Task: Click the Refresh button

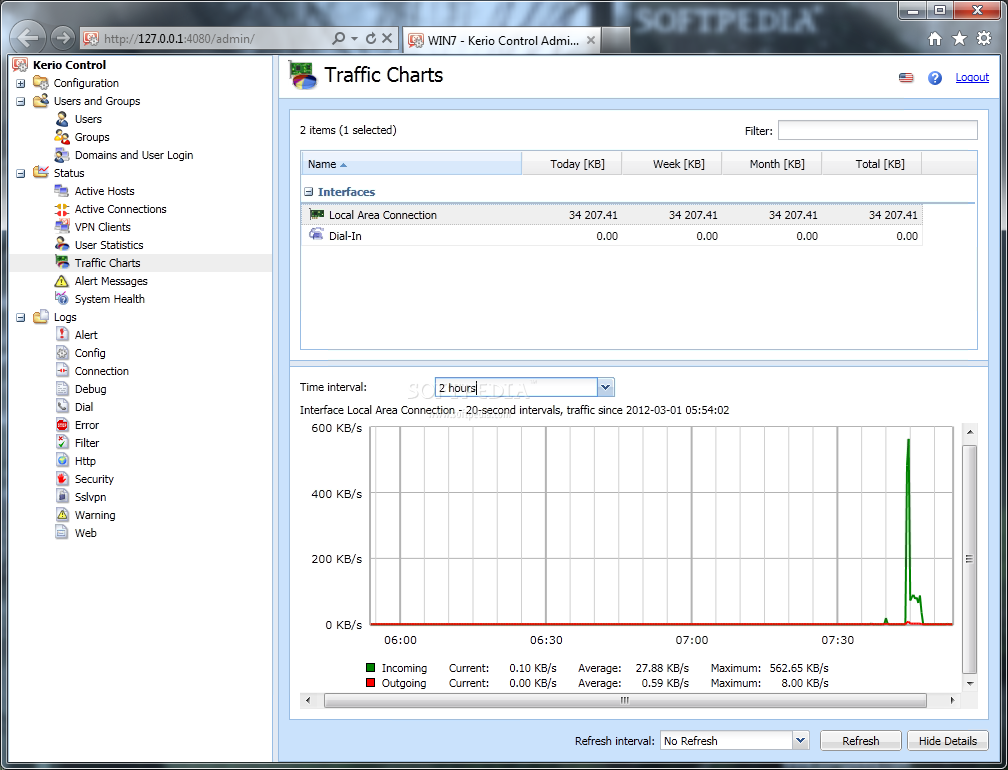Action: [x=861, y=740]
